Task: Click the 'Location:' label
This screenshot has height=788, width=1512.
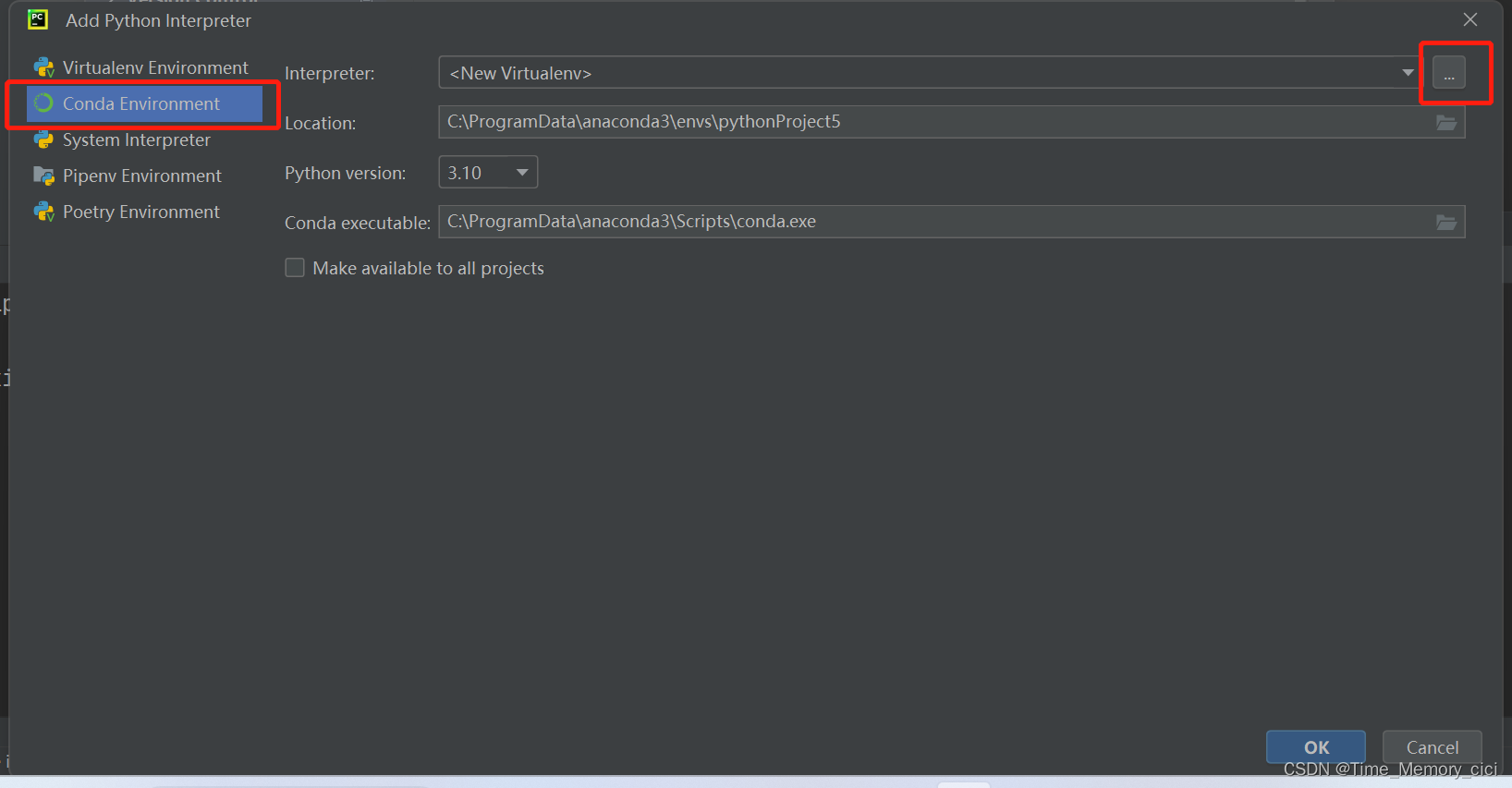Action: 320,124
